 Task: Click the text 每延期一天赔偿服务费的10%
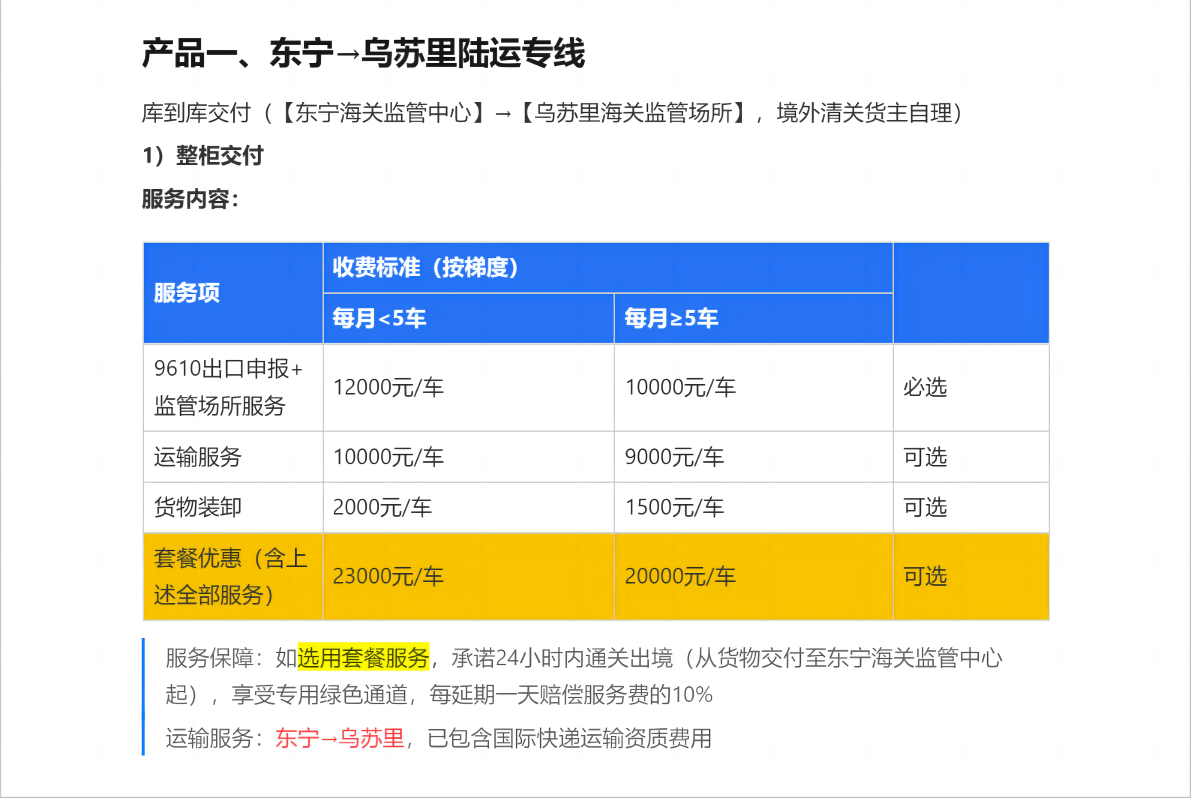click(571, 695)
